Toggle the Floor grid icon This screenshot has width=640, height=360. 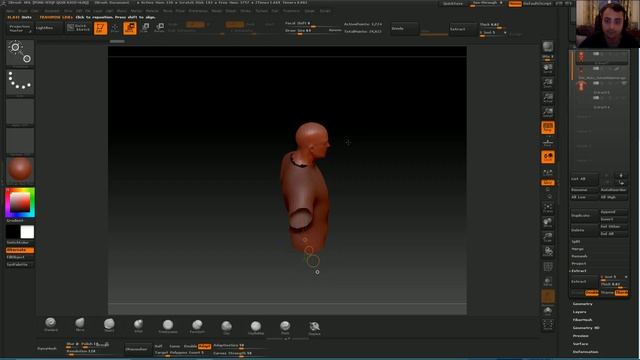click(548, 142)
